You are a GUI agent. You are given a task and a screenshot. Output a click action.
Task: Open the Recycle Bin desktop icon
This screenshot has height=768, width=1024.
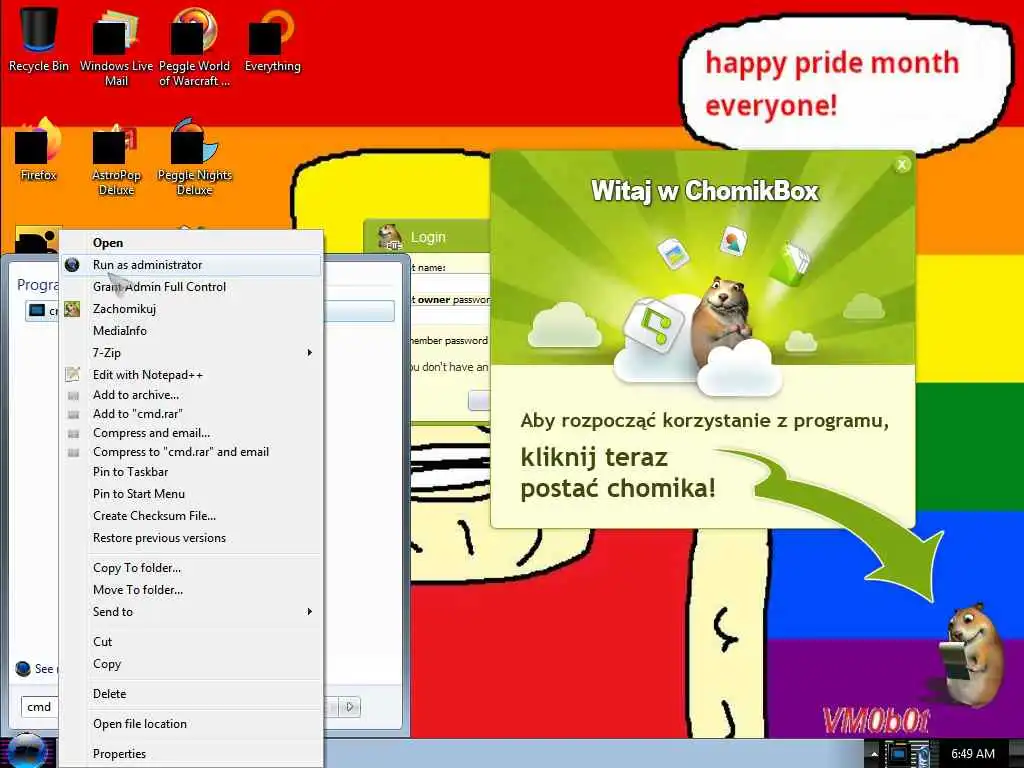coord(39,39)
